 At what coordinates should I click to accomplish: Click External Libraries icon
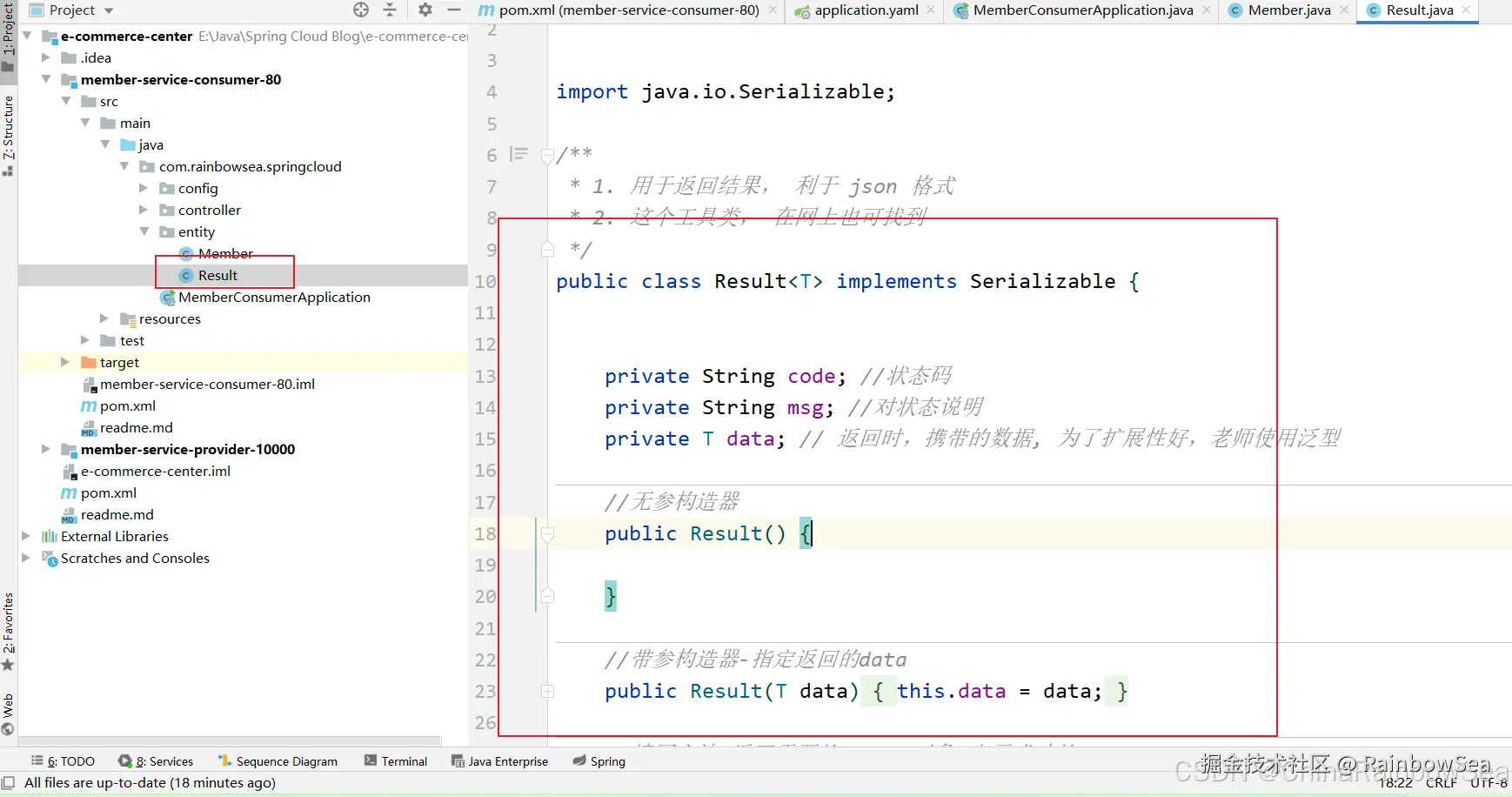tap(50, 537)
